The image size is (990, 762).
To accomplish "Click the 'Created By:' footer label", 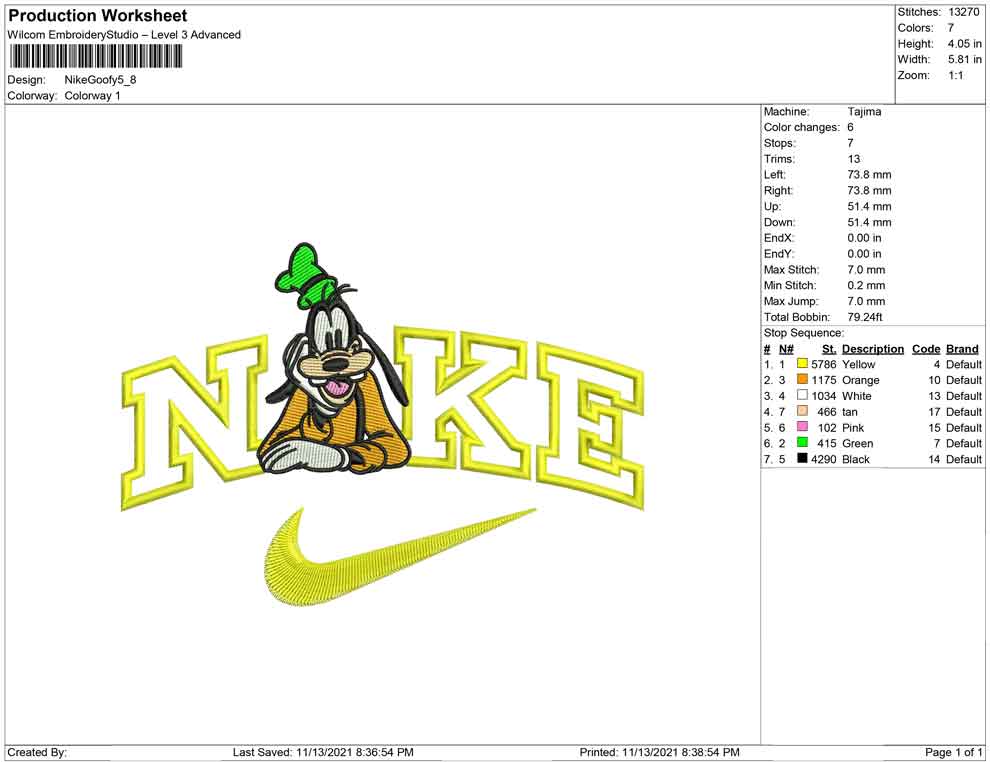I will coord(37,752).
